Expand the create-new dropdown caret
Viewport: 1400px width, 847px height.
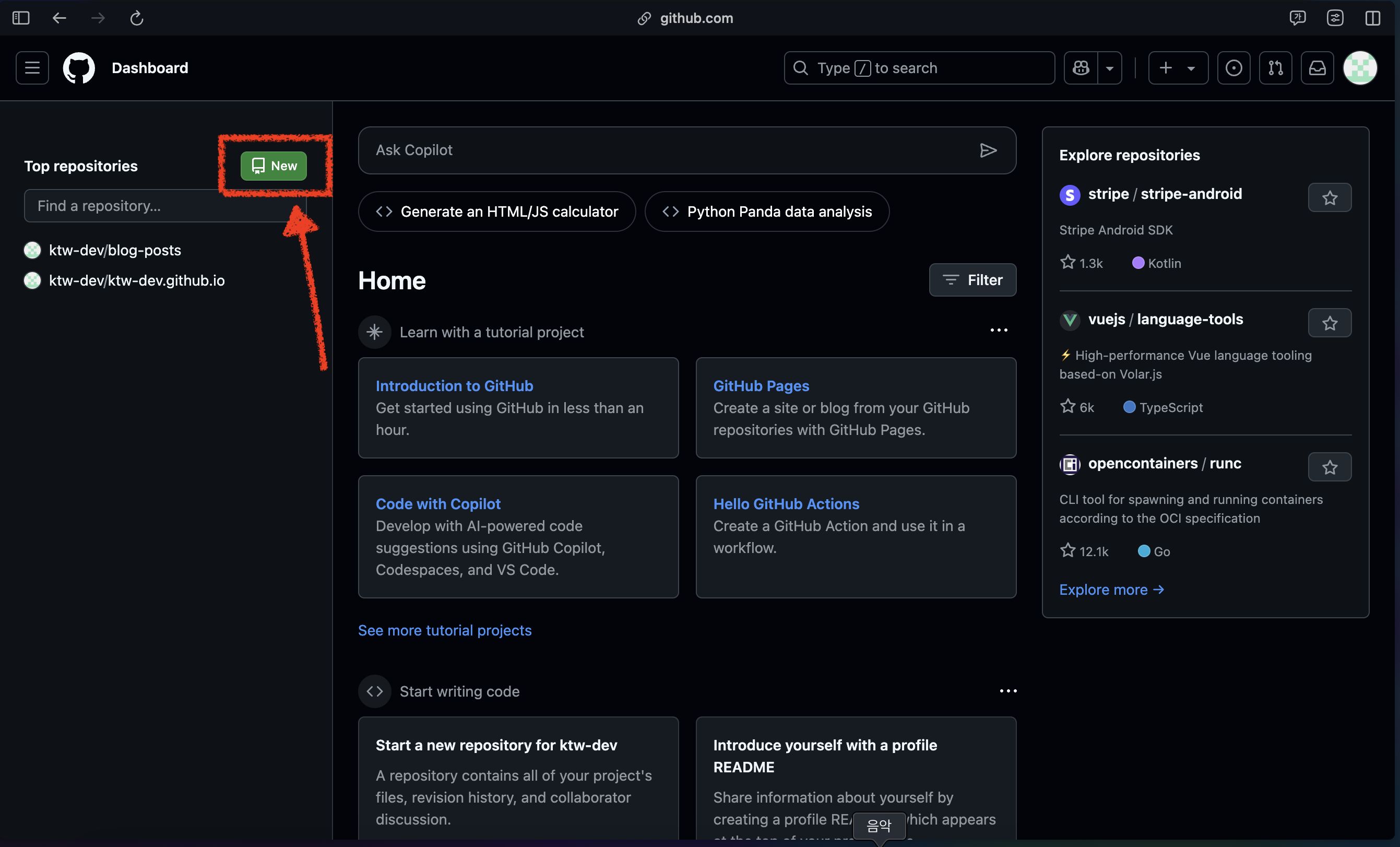click(x=1191, y=68)
